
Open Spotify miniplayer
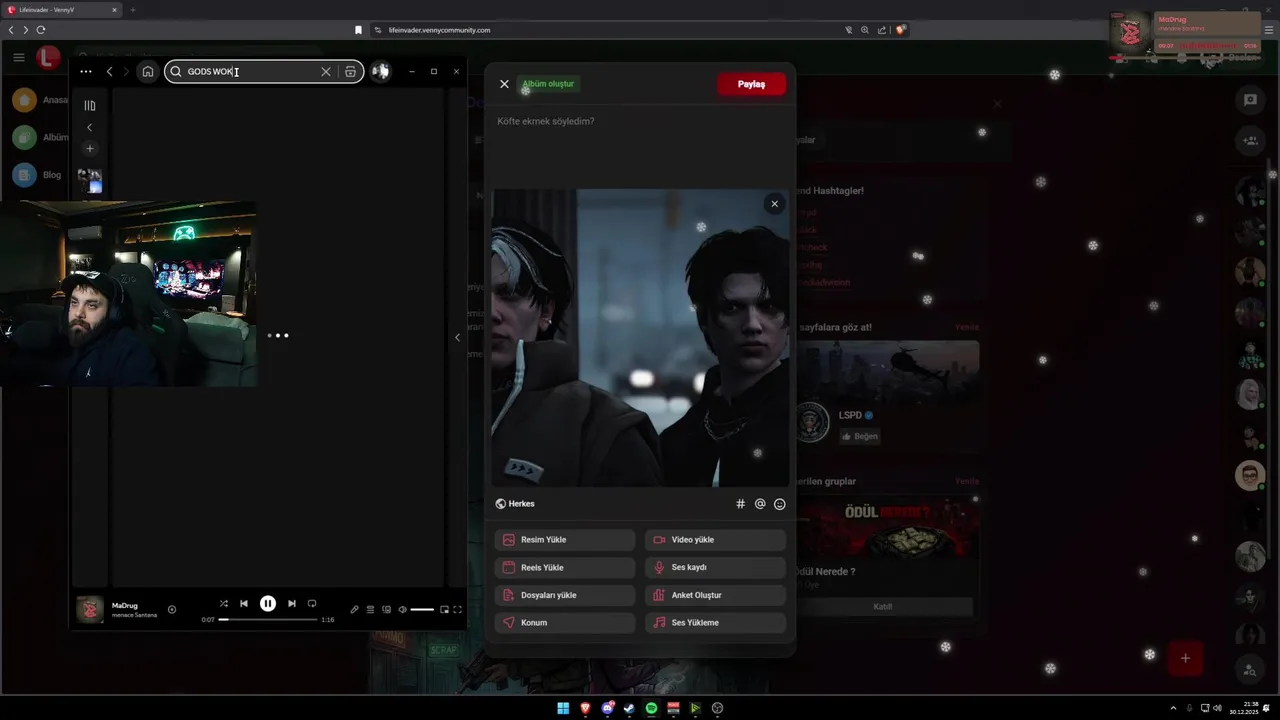pos(445,609)
